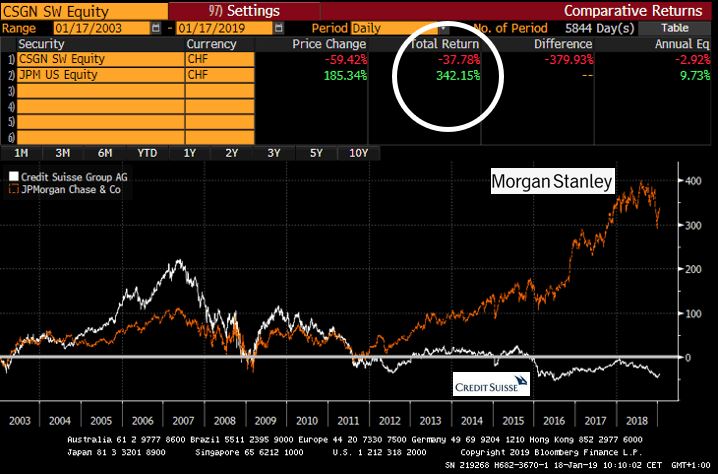
Task: Click the Difference column header
Action: tap(563, 44)
